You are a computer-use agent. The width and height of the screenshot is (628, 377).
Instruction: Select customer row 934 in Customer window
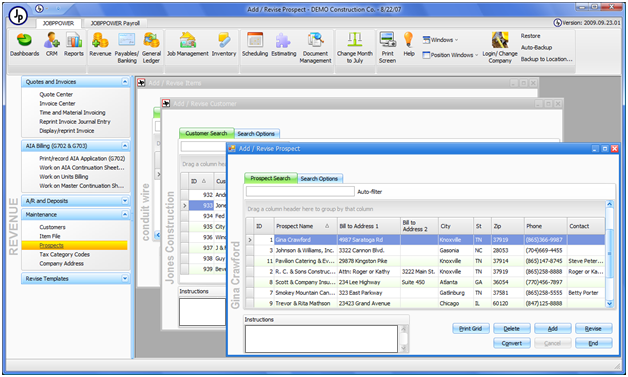coord(203,216)
